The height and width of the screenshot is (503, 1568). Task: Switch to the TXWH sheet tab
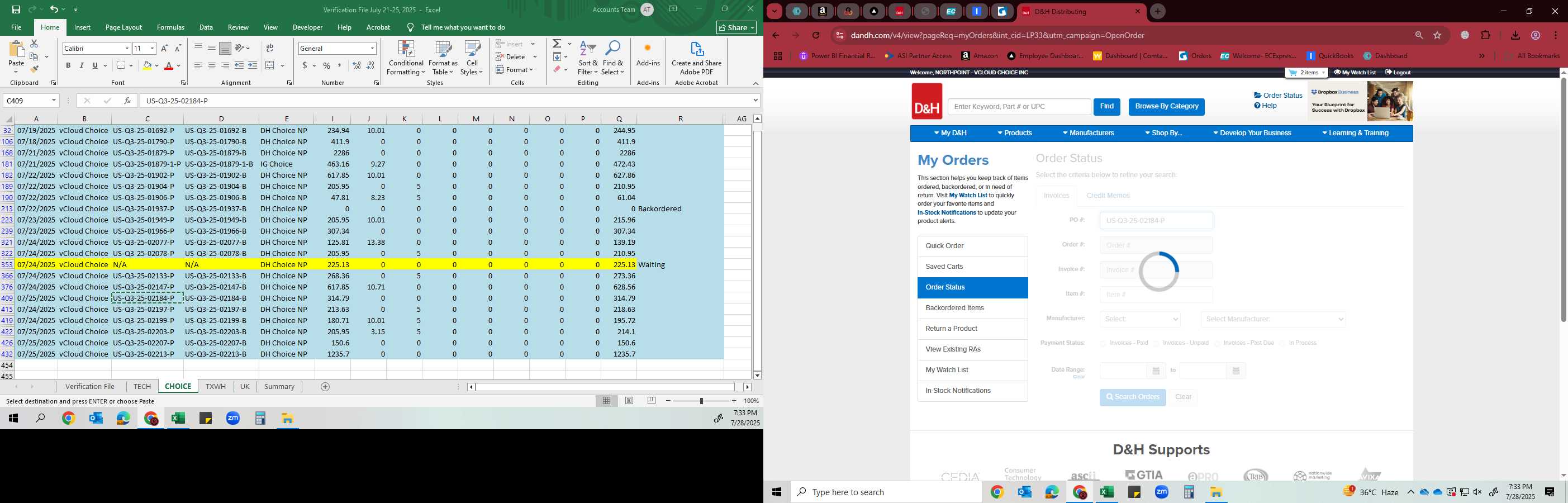click(x=216, y=387)
